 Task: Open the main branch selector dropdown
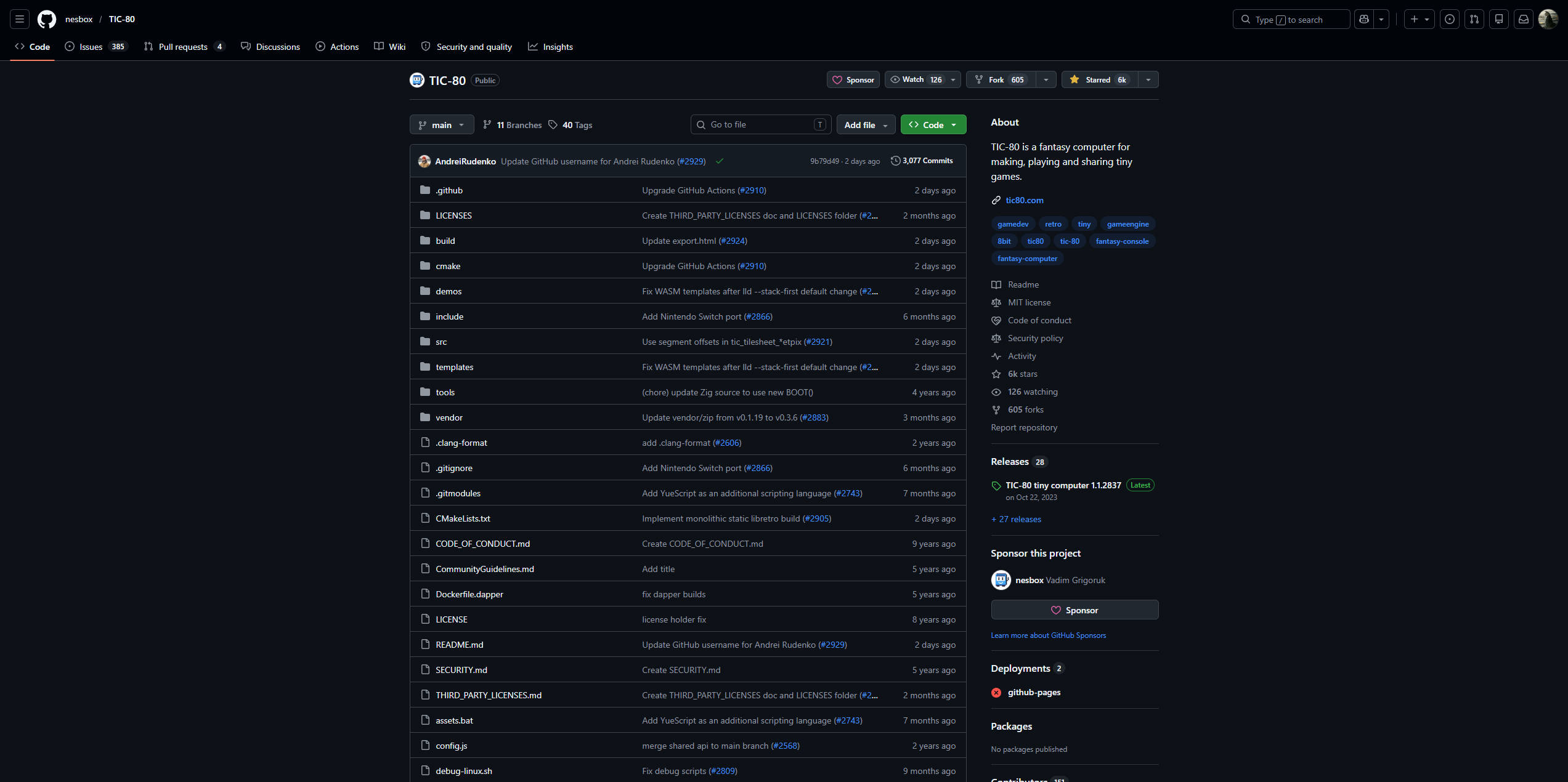[442, 124]
